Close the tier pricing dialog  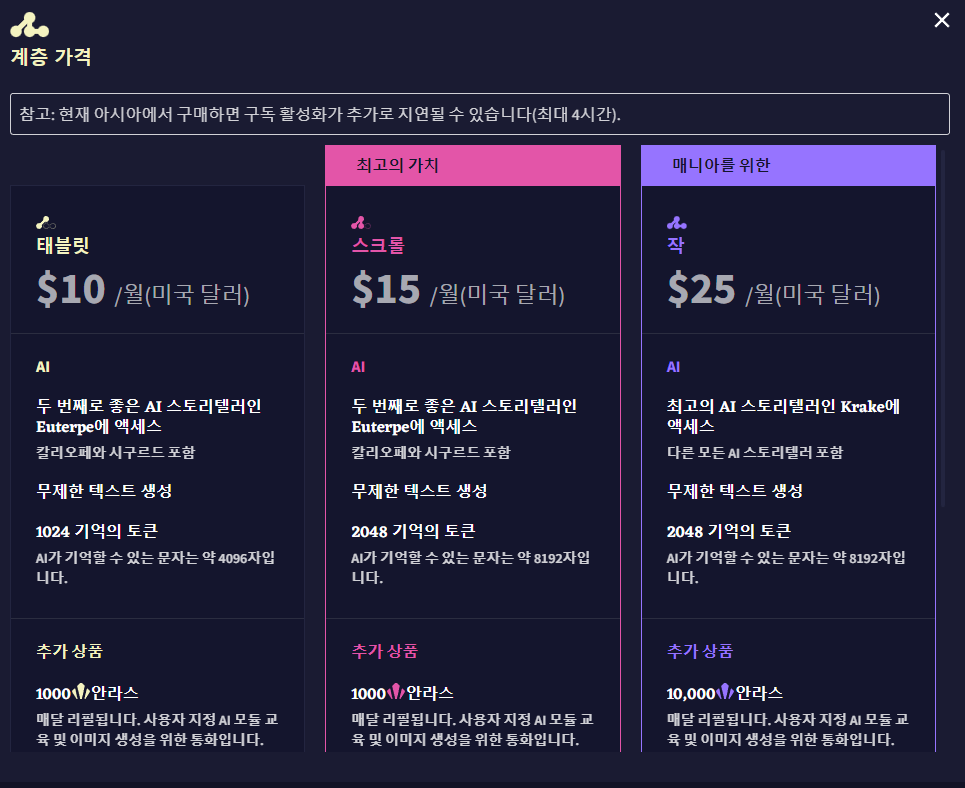pyautogui.click(x=941, y=21)
